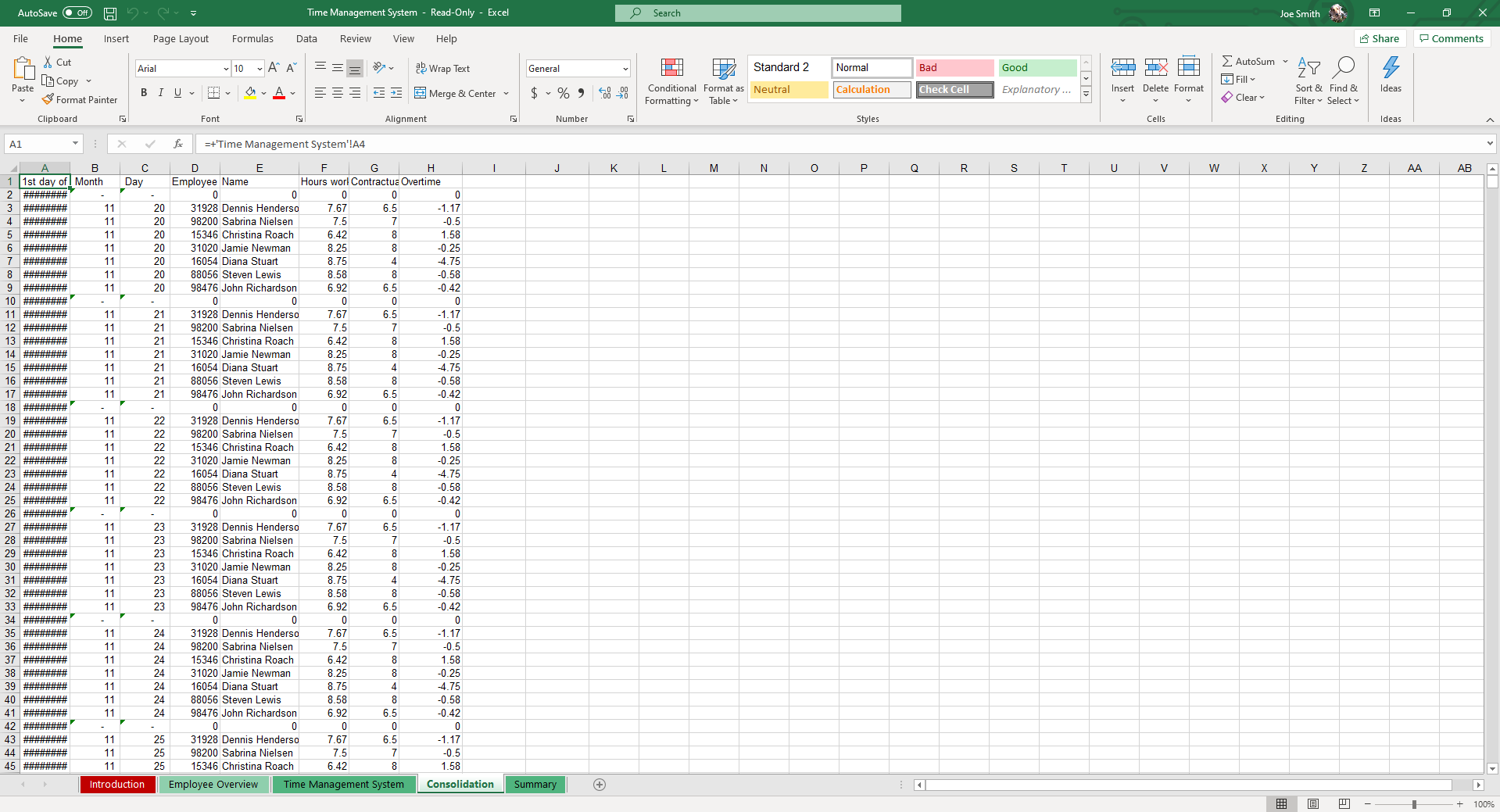Open the File menu
Screen dimensions: 1500x812
point(20,39)
